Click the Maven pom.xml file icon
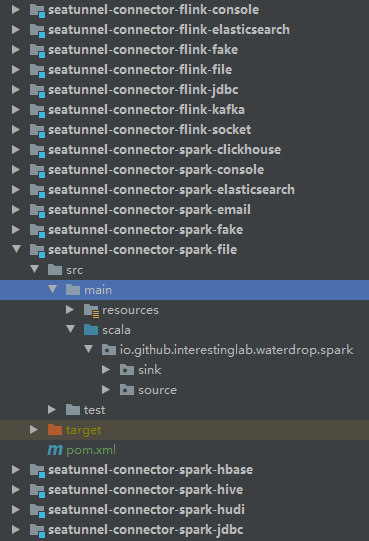Image resolution: width=369 pixels, height=541 pixels. pos(55,450)
